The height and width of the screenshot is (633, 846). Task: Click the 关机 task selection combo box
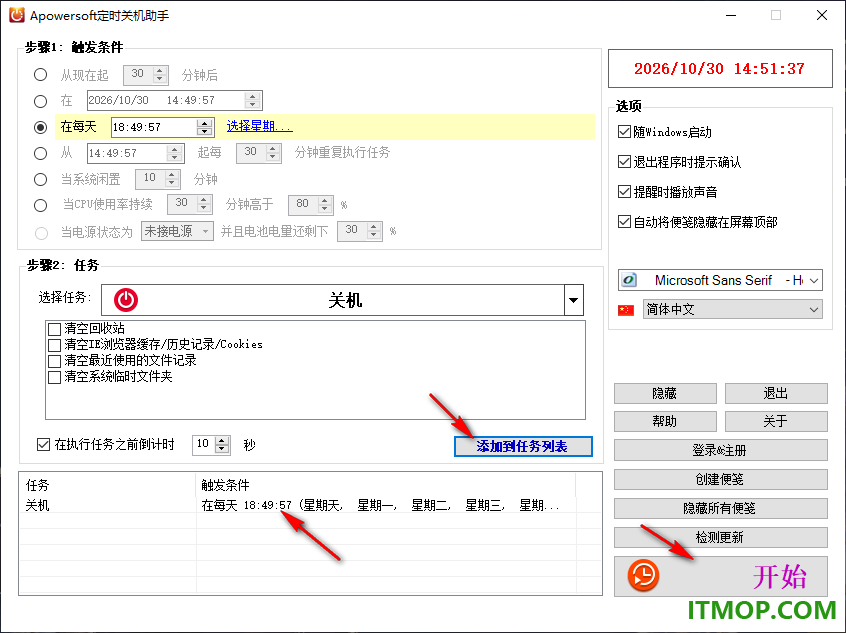coord(343,300)
